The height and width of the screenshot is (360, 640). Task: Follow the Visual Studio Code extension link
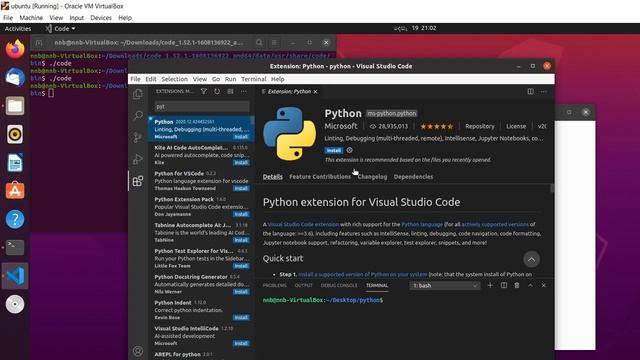pos(303,224)
